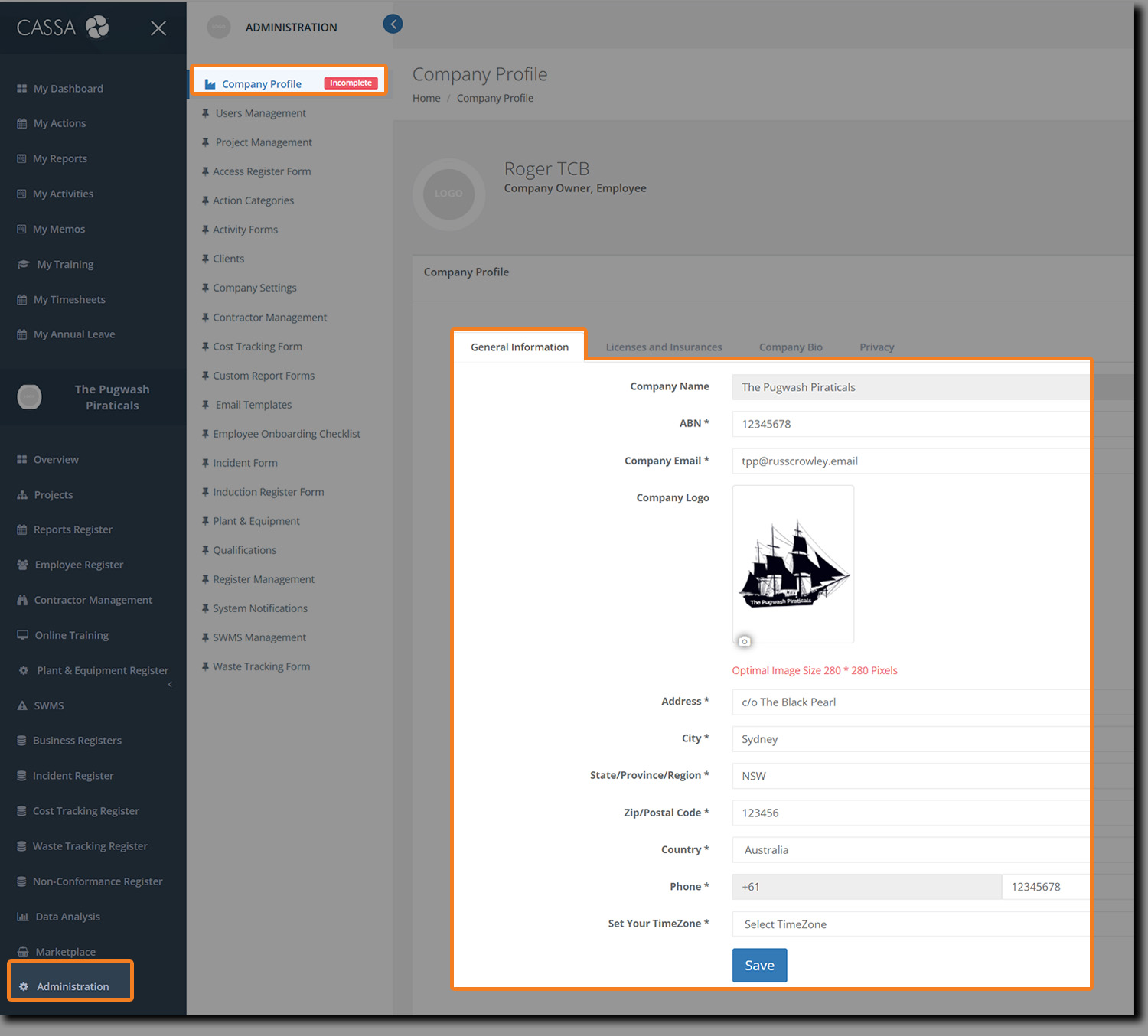Viewport: 1148px width, 1036px height.
Task: Open the Privacy tab
Action: [x=877, y=347]
